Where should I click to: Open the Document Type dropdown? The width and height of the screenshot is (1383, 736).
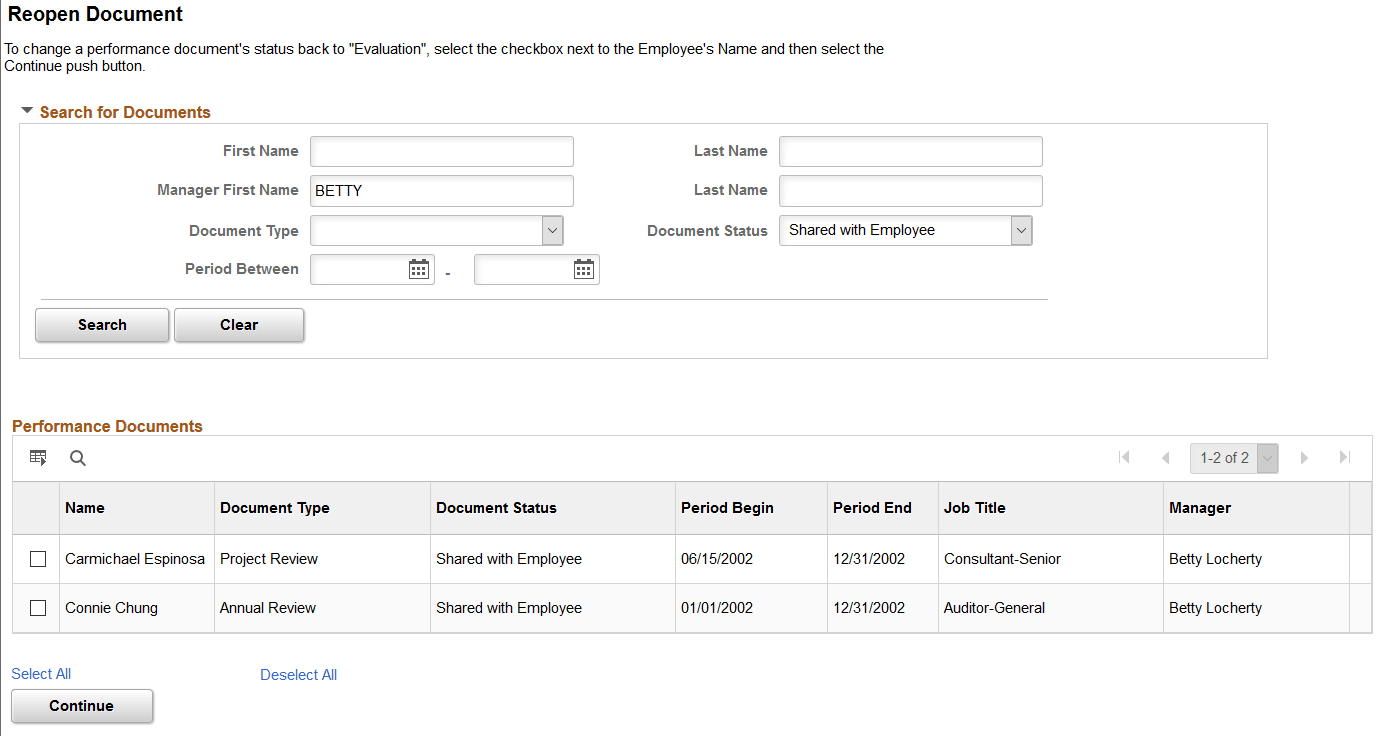(551, 230)
